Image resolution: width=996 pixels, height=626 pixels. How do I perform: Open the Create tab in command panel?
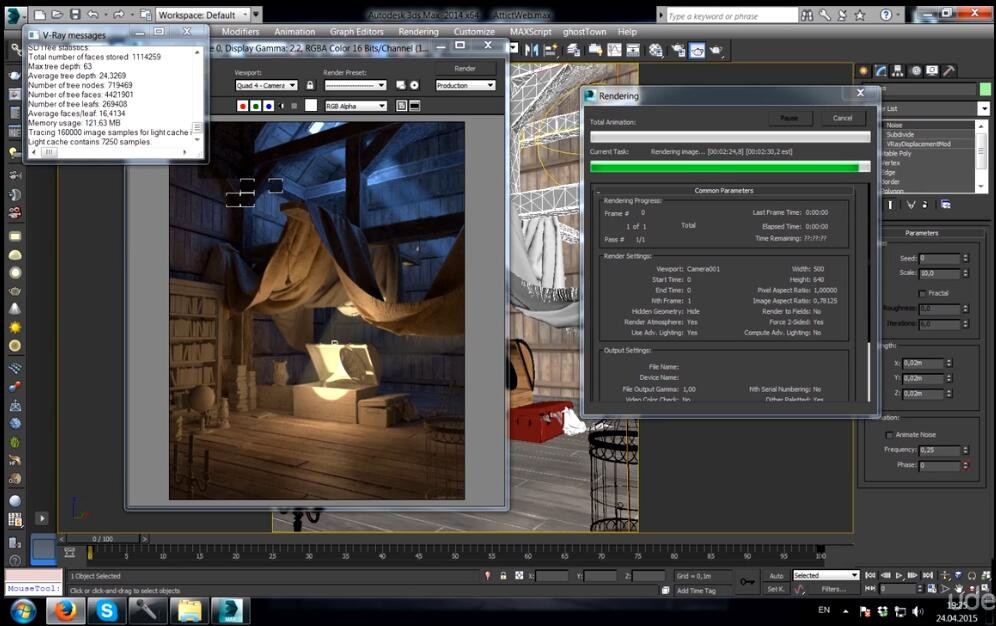(x=864, y=71)
